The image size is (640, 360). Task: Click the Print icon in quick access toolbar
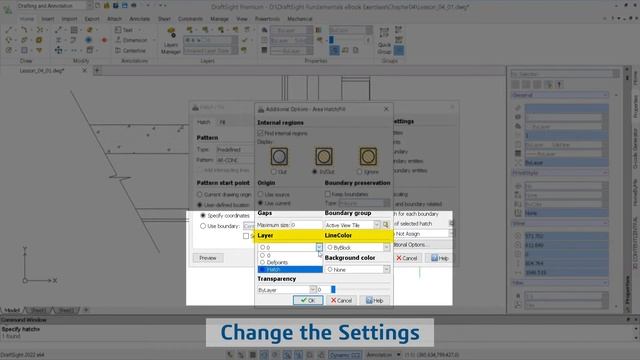point(133,6)
